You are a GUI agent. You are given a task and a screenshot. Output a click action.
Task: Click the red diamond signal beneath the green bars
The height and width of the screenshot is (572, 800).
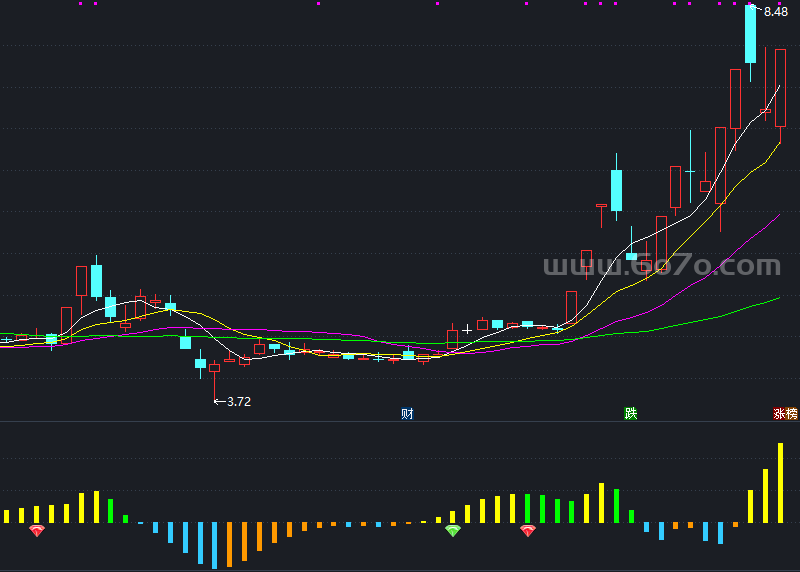(528, 531)
